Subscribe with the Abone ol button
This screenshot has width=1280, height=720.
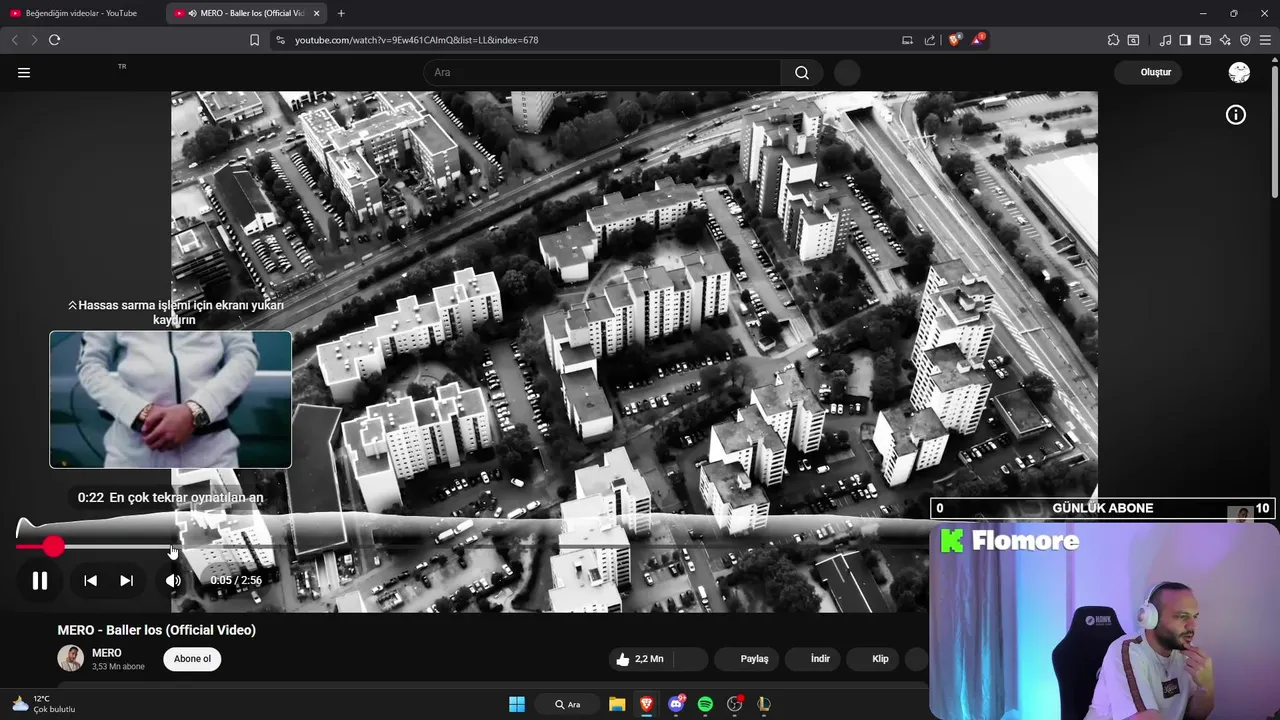(x=193, y=659)
